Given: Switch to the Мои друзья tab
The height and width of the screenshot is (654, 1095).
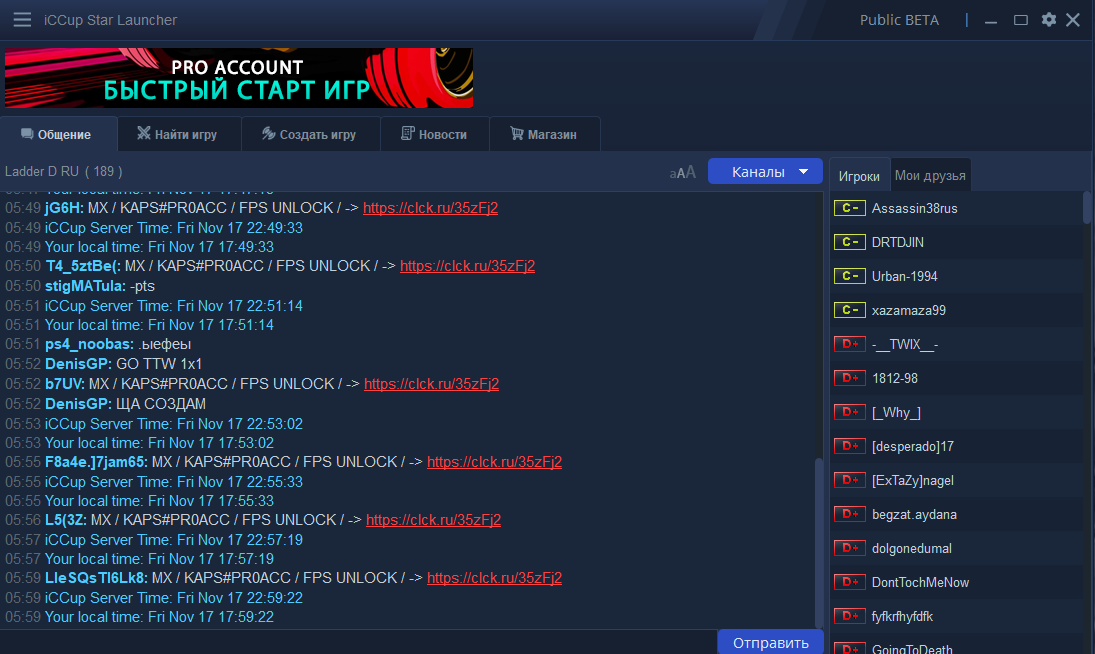Looking at the screenshot, I should [930, 176].
